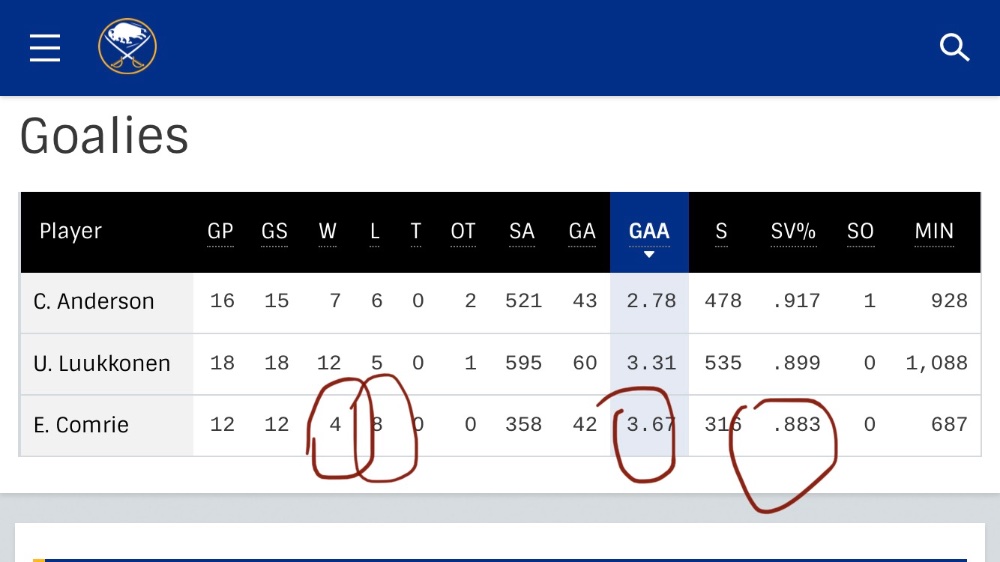Sort by the S saves header
The height and width of the screenshot is (562, 1000).
tap(721, 232)
